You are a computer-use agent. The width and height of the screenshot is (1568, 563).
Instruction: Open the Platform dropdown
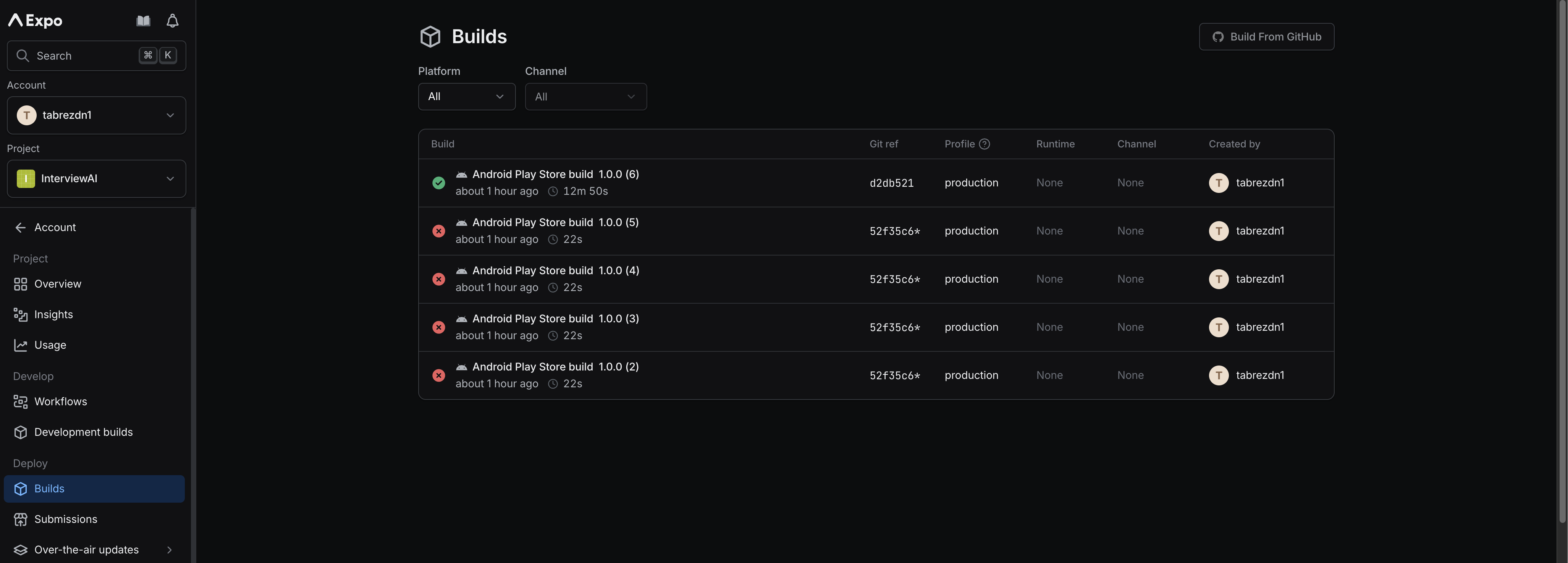click(466, 96)
